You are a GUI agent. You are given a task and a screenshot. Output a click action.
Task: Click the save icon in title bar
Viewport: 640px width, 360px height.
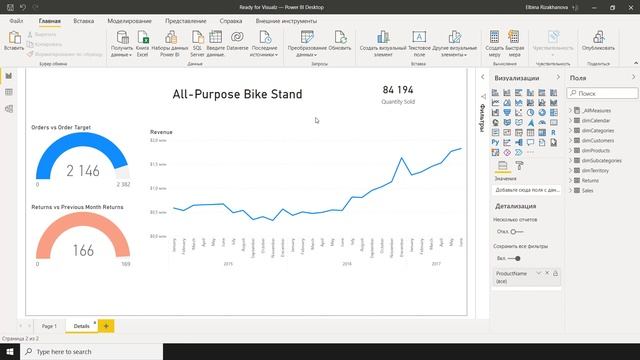(x=11, y=7)
